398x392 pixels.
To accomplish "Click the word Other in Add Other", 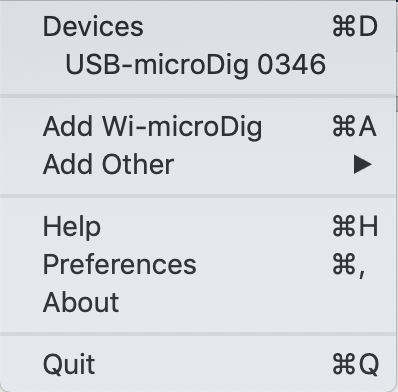I will (138, 164).
